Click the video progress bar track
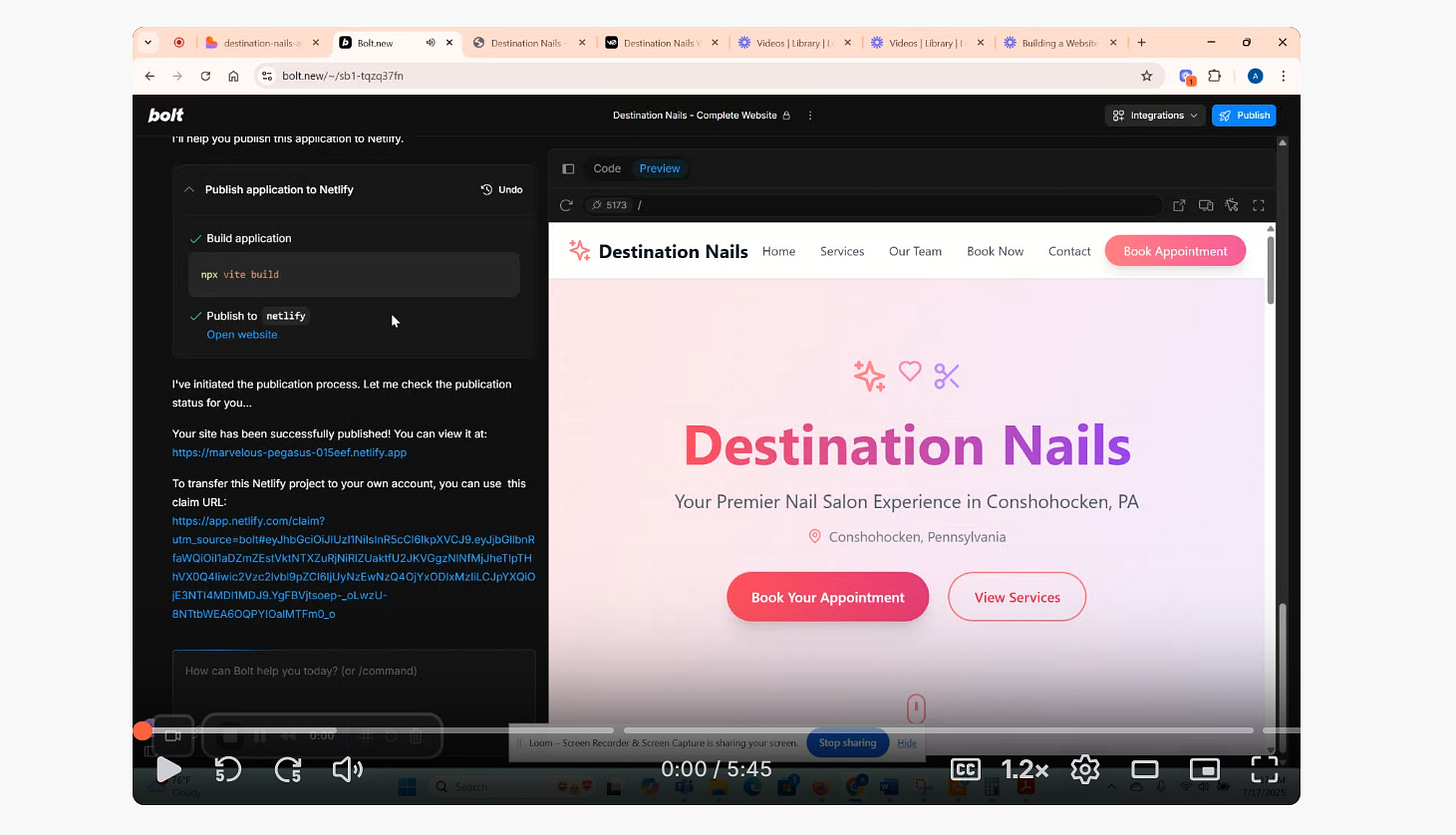This screenshot has height=835, width=1456. point(716,731)
